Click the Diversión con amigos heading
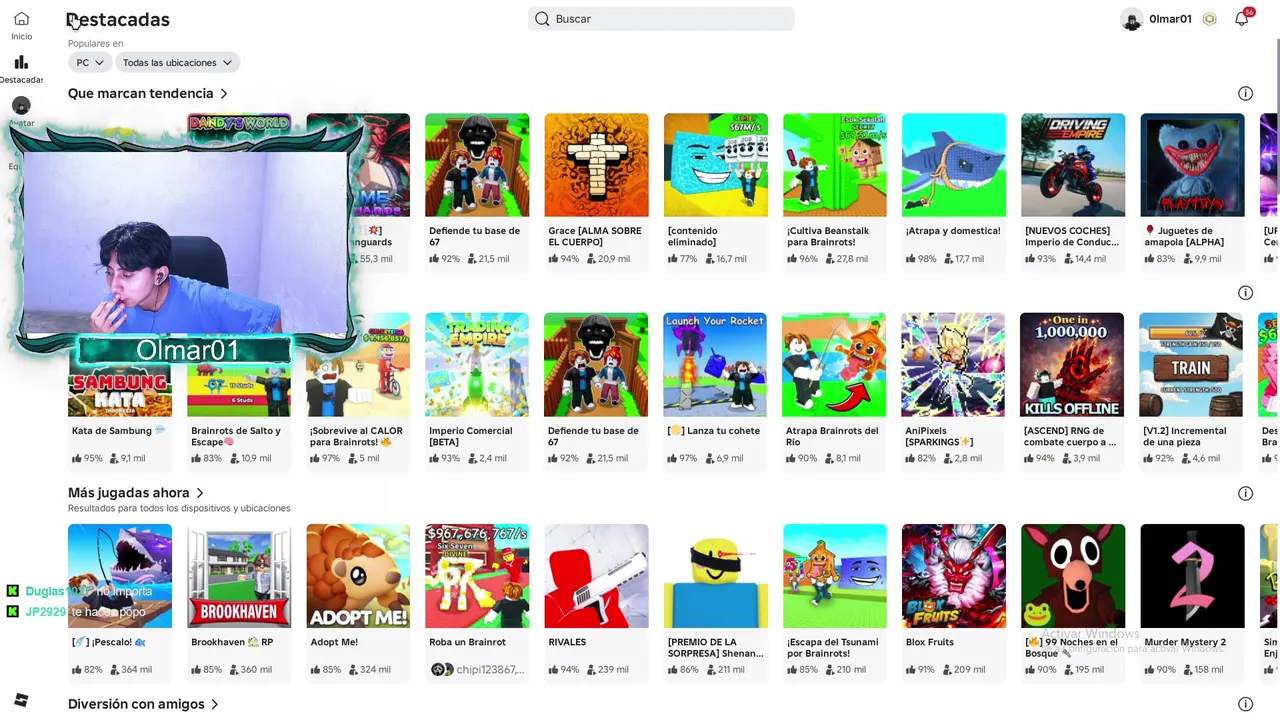Screen dimensions: 1280x720 (x=136, y=704)
